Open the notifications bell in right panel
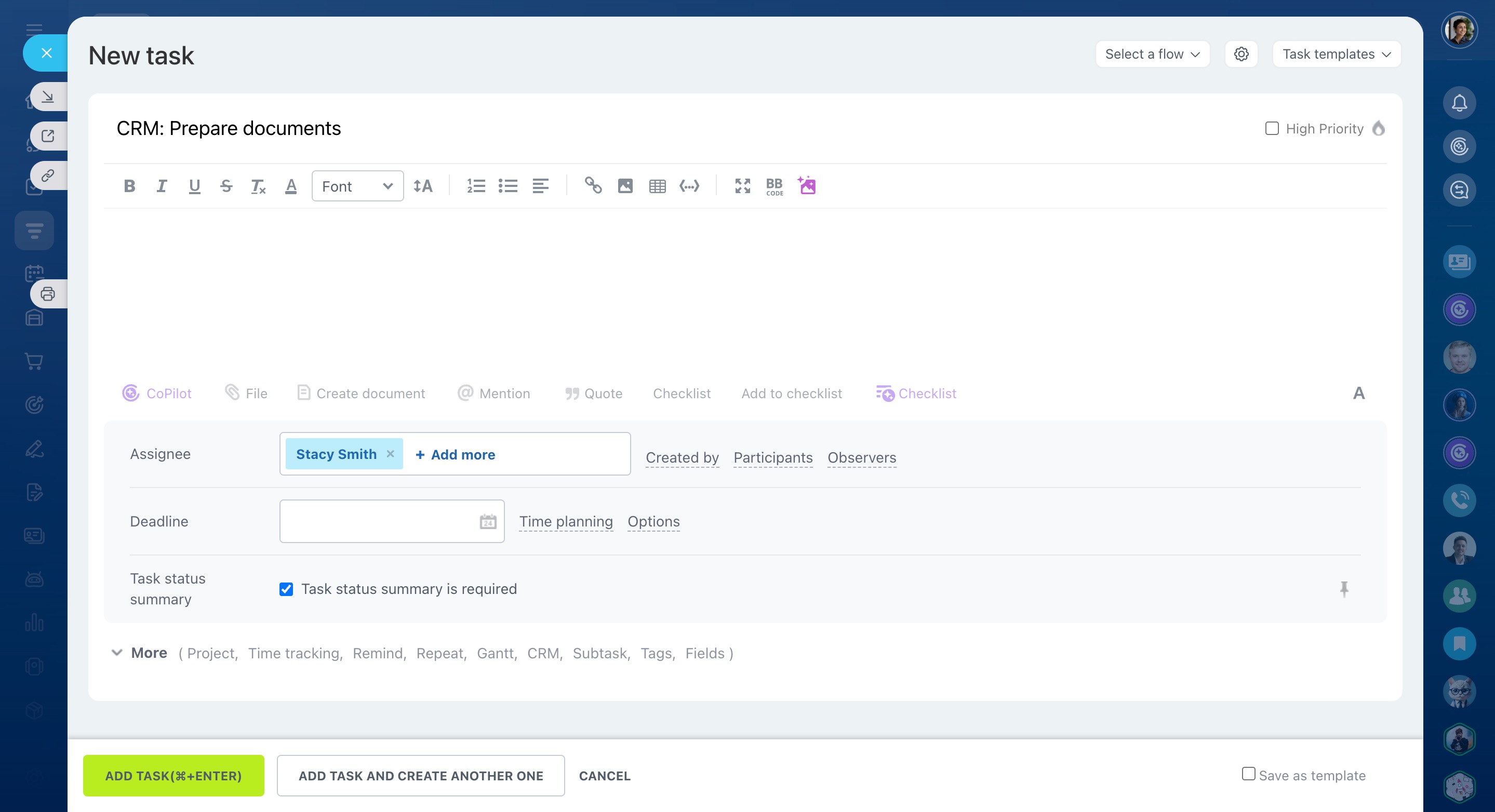Screen dimensions: 1495x812 coord(1459,103)
